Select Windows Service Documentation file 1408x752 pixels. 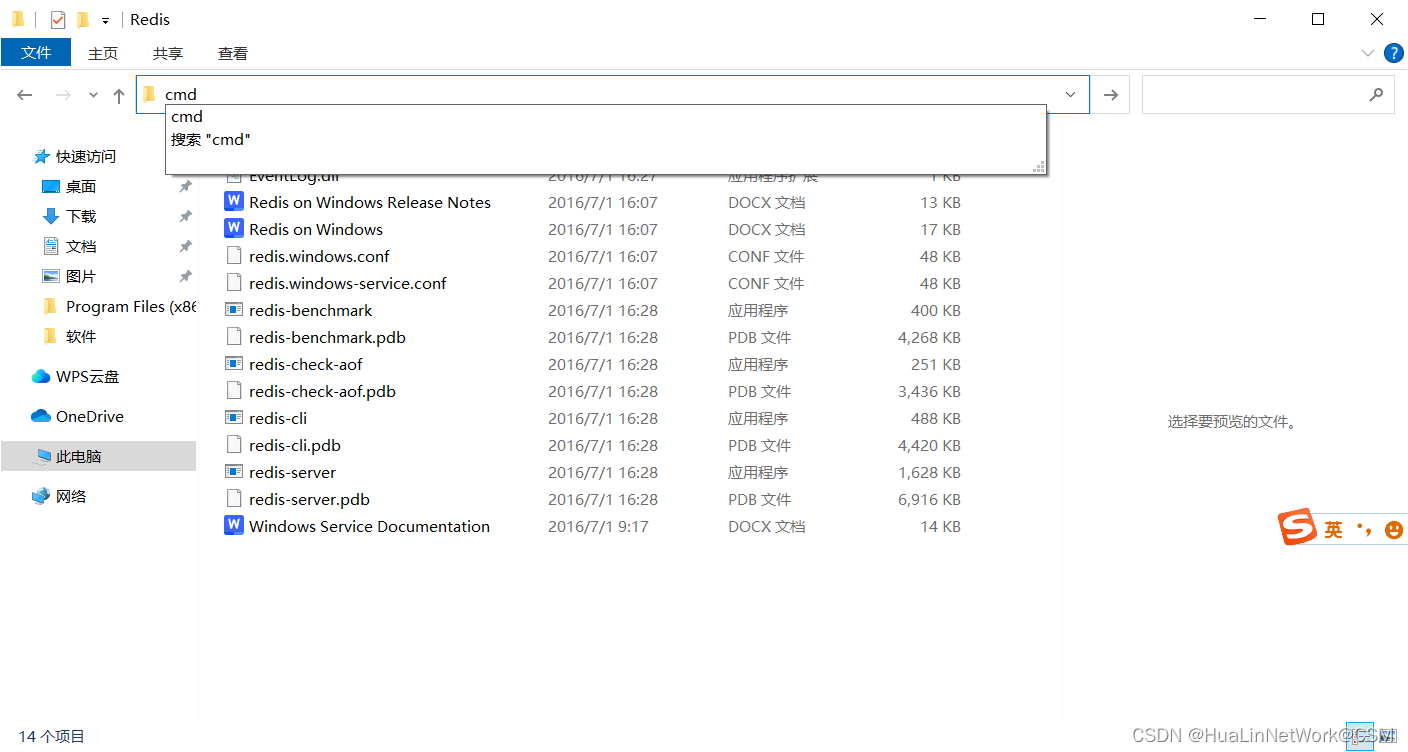[369, 526]
